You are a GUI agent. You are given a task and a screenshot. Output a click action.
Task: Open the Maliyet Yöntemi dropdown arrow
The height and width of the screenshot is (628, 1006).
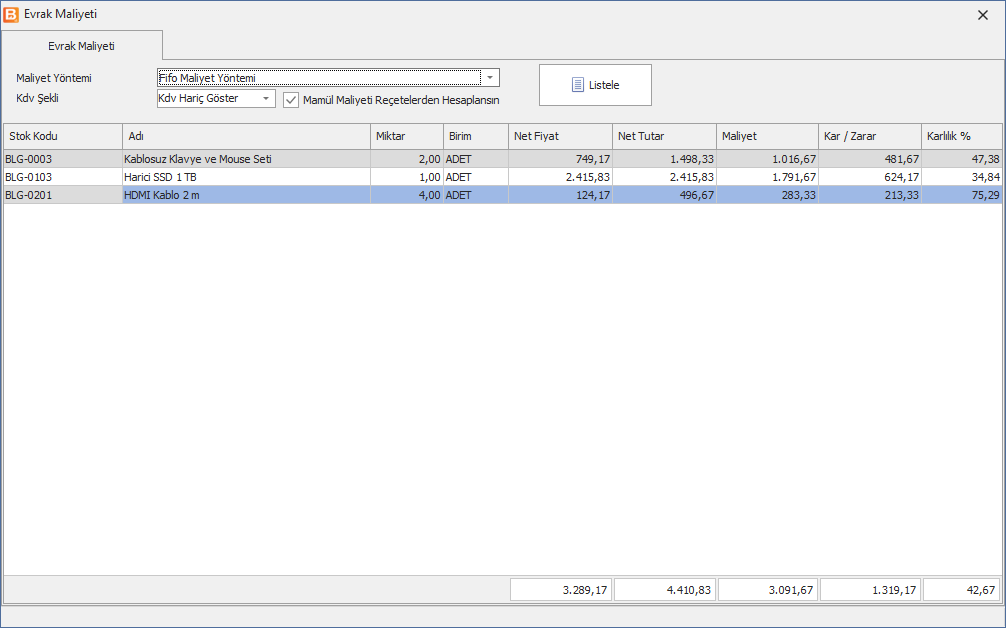[x=490, y=78]
